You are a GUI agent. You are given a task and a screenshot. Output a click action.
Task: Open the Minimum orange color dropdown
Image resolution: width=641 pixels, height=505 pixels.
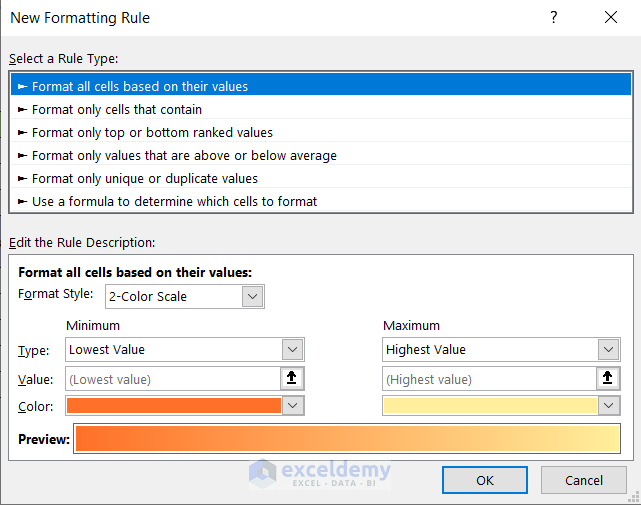tap(292, 405)
